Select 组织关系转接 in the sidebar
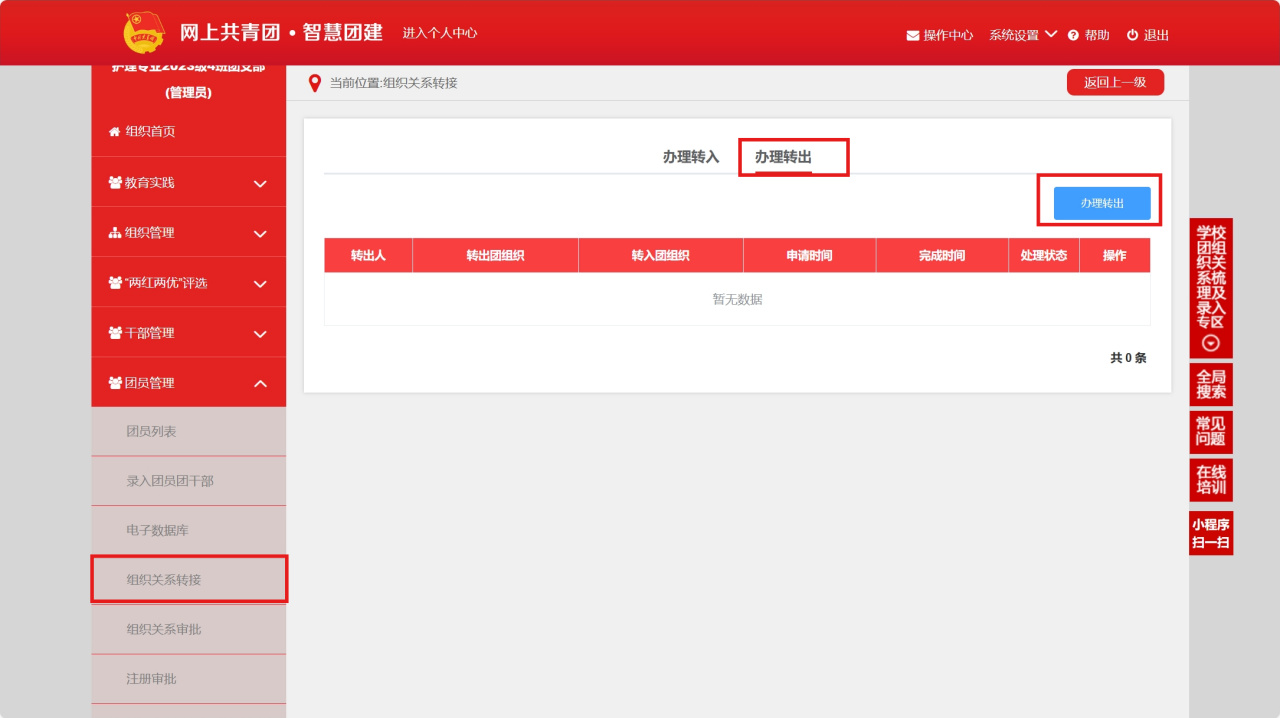Screen dimensions: 1280x718 point(188,580)
